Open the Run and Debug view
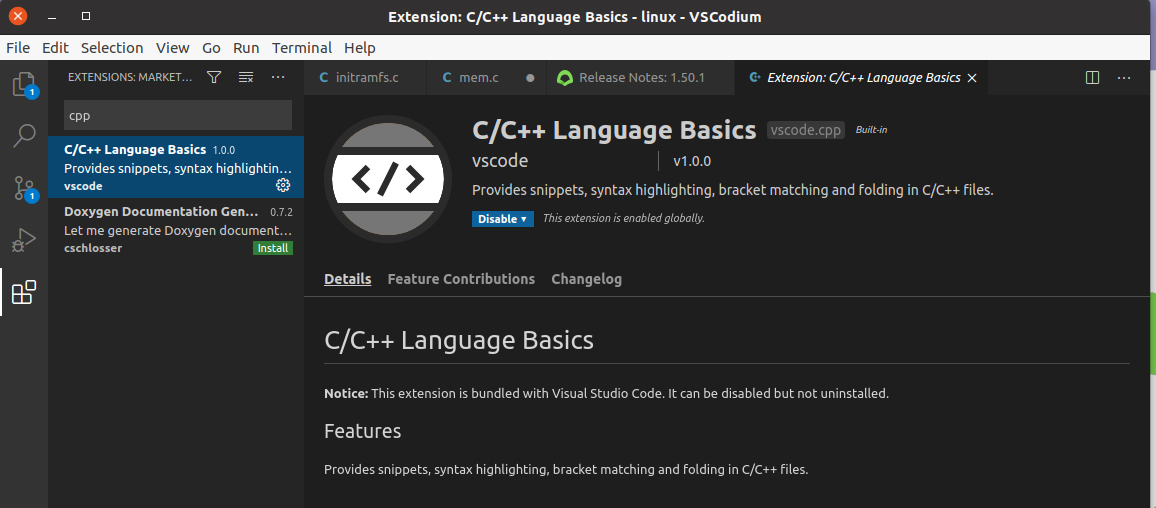This screenshot has width=1156, height=508. point(24,240)
